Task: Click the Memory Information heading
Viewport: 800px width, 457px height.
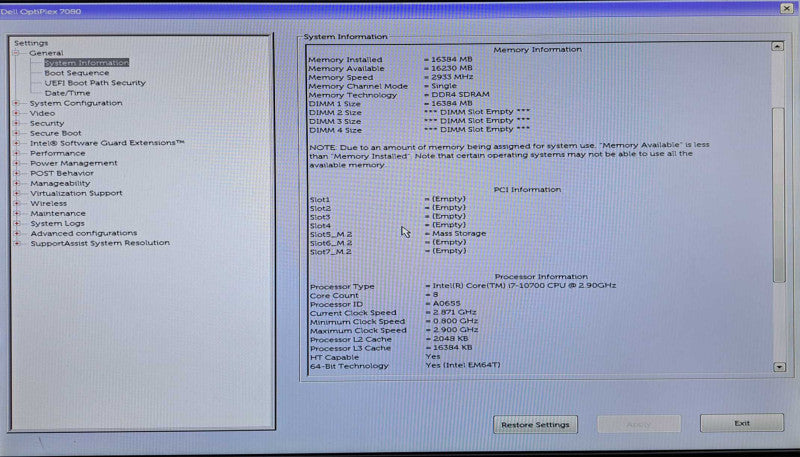Action: pos(537,49)
